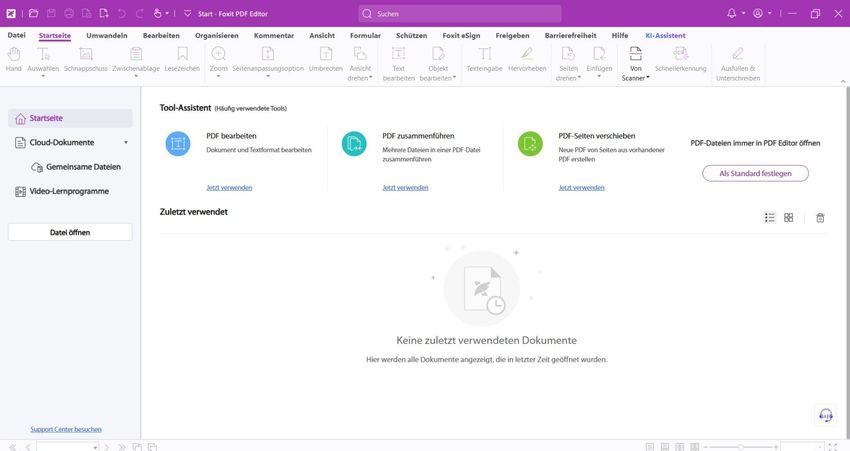Viewport: 850px width, 451px height.
Task: Open the support headset chat icon
Action: pos(826,416)
